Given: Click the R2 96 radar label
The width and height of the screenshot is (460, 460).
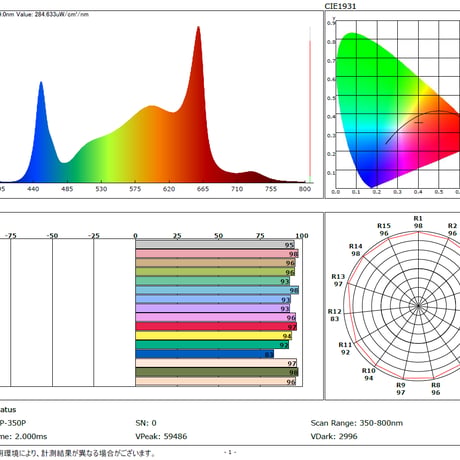Looking at the screenshot, I should click(x=452, y=230).
